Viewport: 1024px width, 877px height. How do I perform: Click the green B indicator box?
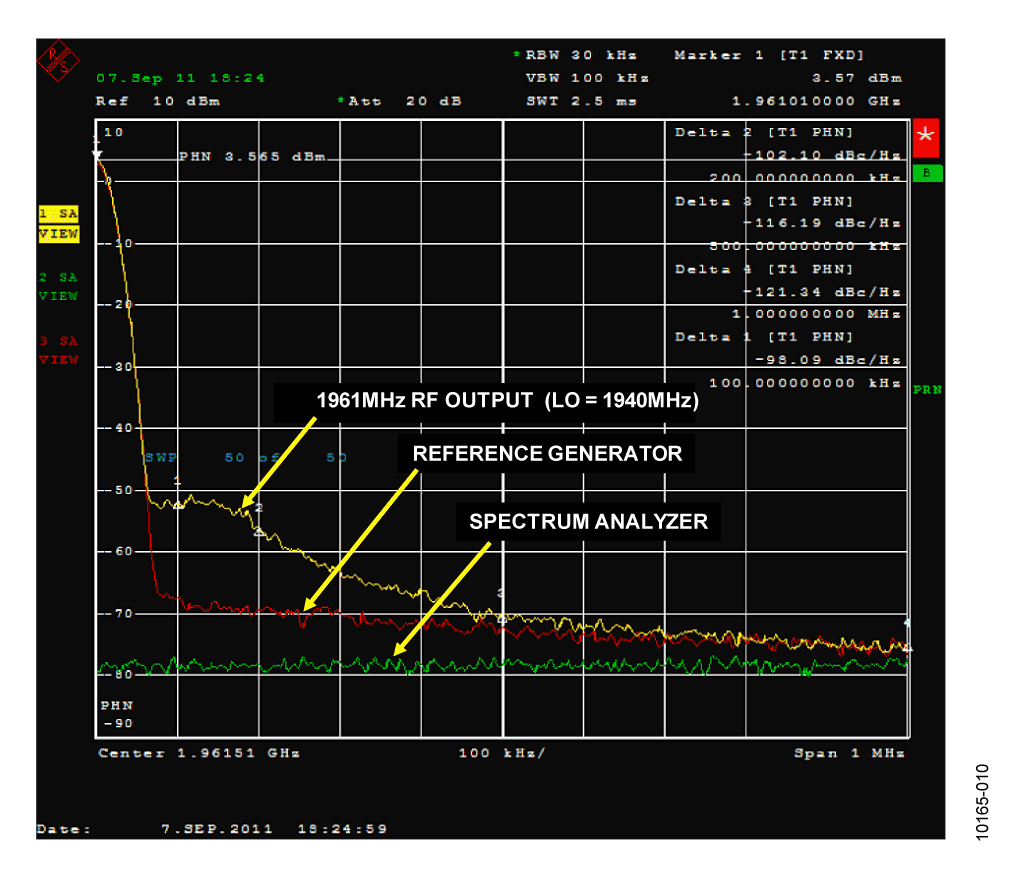click(x=927, y=173)
